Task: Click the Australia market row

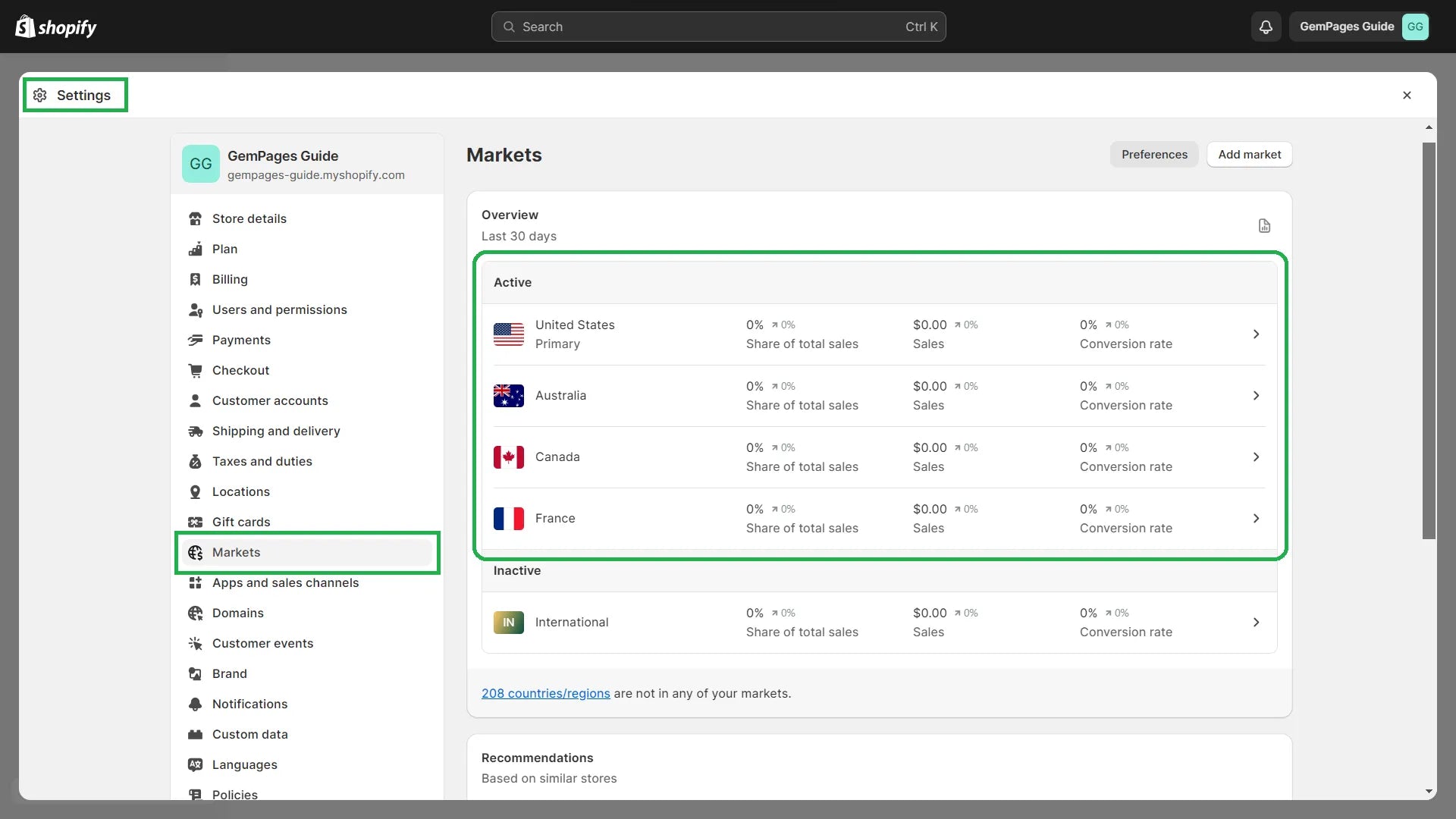Action: [x=879, y=396]
